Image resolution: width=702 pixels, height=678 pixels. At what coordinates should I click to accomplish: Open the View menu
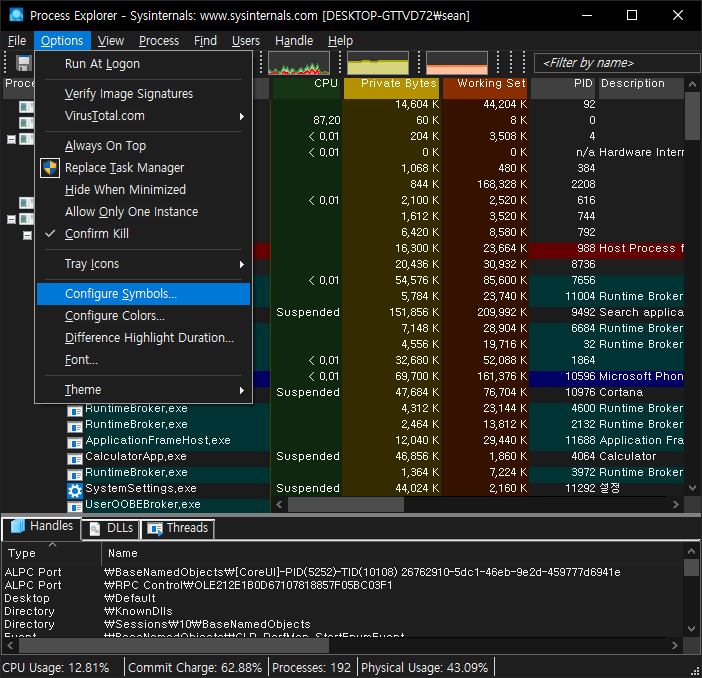pos(111,41)
